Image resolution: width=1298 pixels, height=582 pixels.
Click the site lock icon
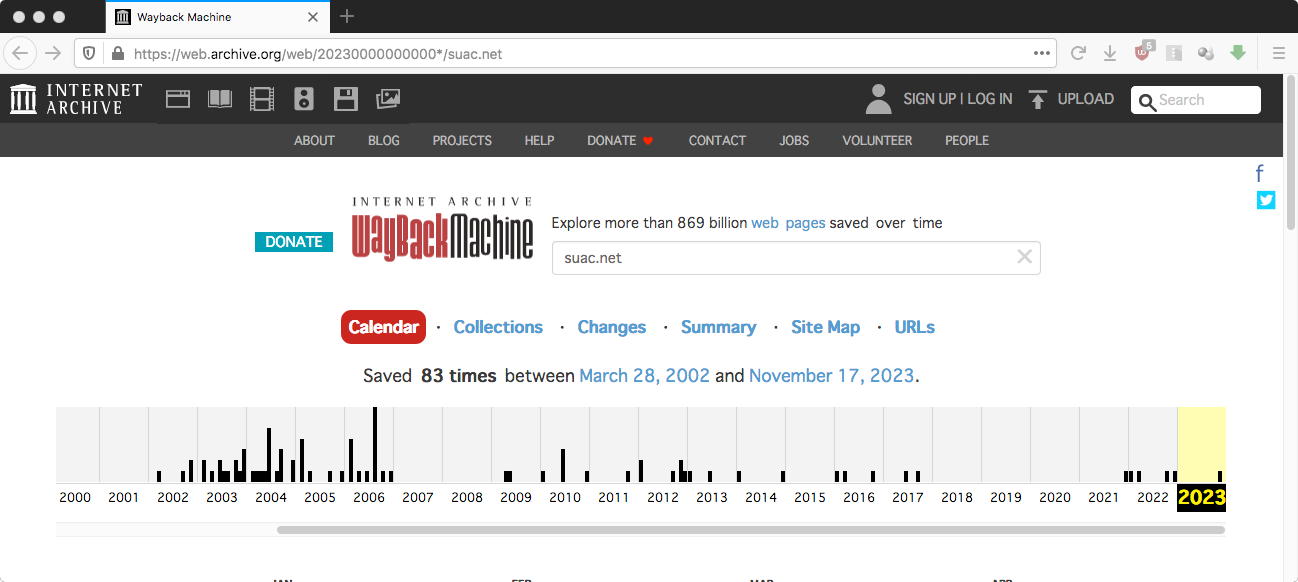[118, 53]
